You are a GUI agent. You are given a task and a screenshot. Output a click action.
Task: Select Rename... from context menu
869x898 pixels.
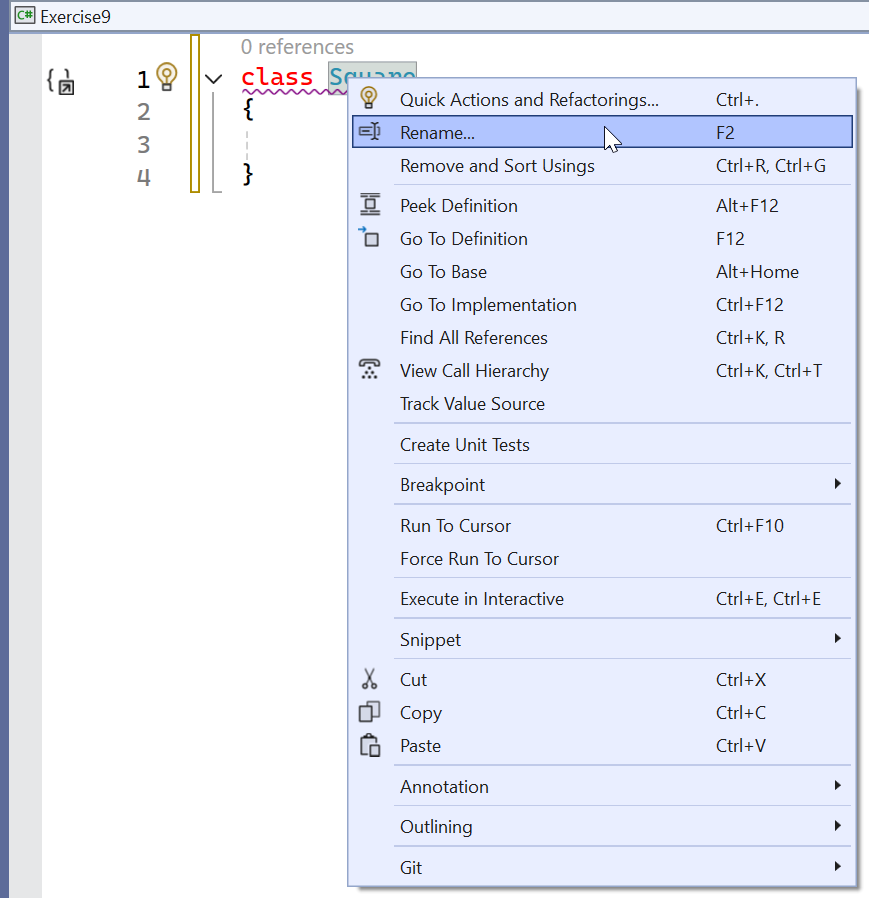[602, 132]
